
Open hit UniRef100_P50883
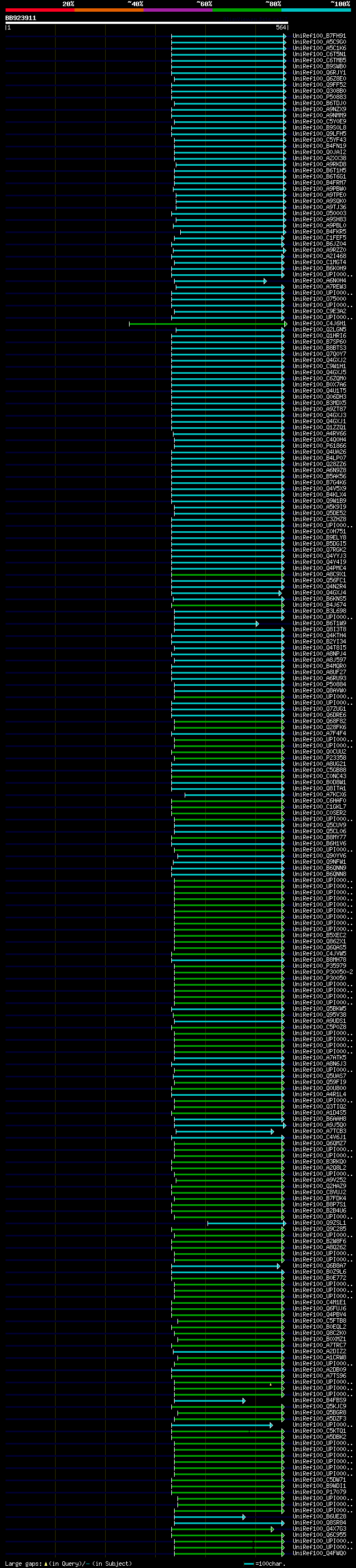[x=319, y=97]
